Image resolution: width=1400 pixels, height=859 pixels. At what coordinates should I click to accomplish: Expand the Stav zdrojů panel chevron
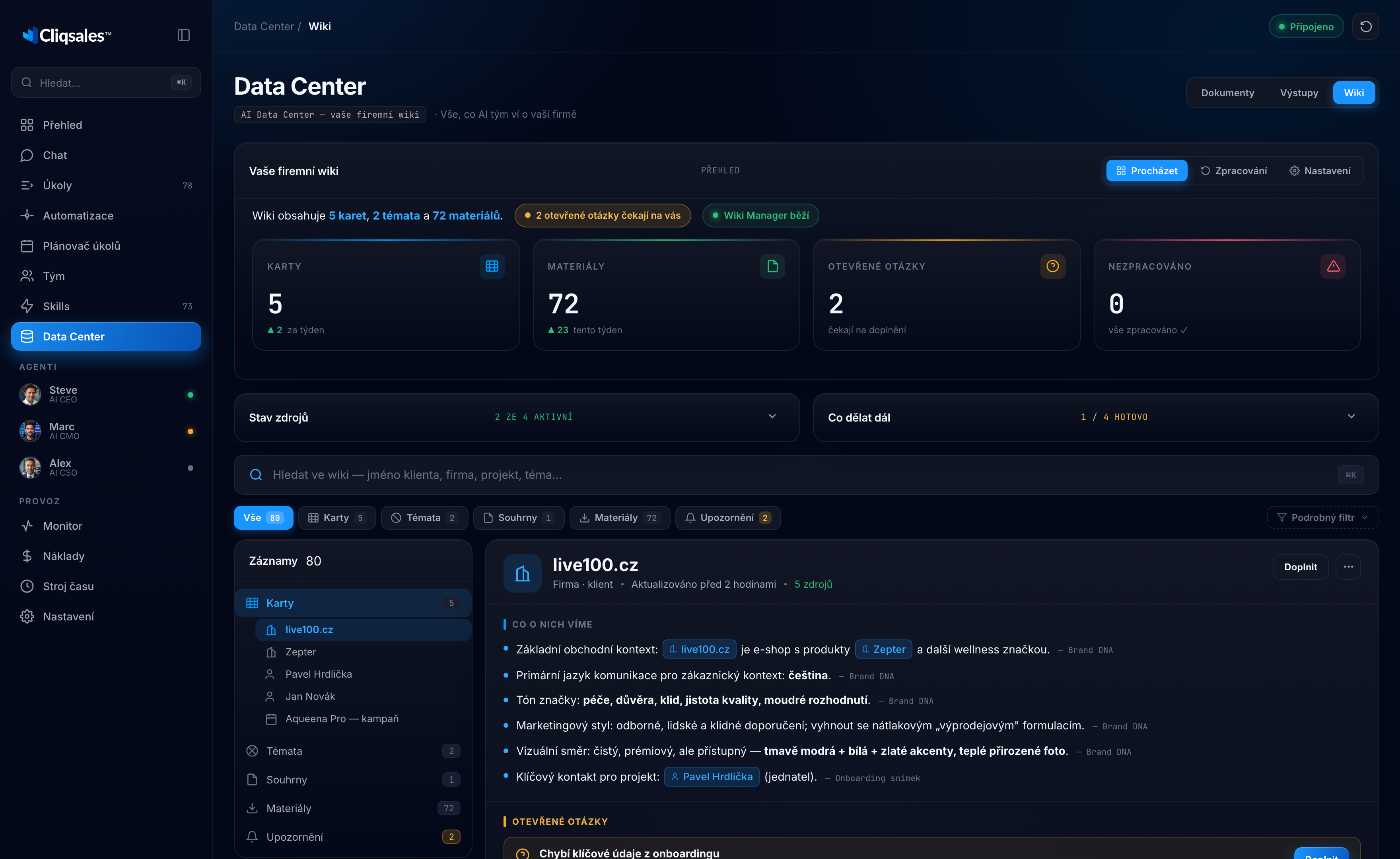point(772,416)
